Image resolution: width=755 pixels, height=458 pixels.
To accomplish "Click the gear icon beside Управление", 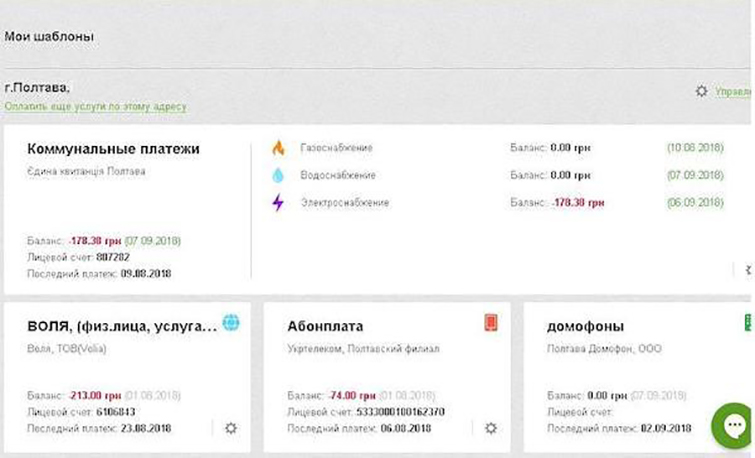I will [x=702, y=91].
